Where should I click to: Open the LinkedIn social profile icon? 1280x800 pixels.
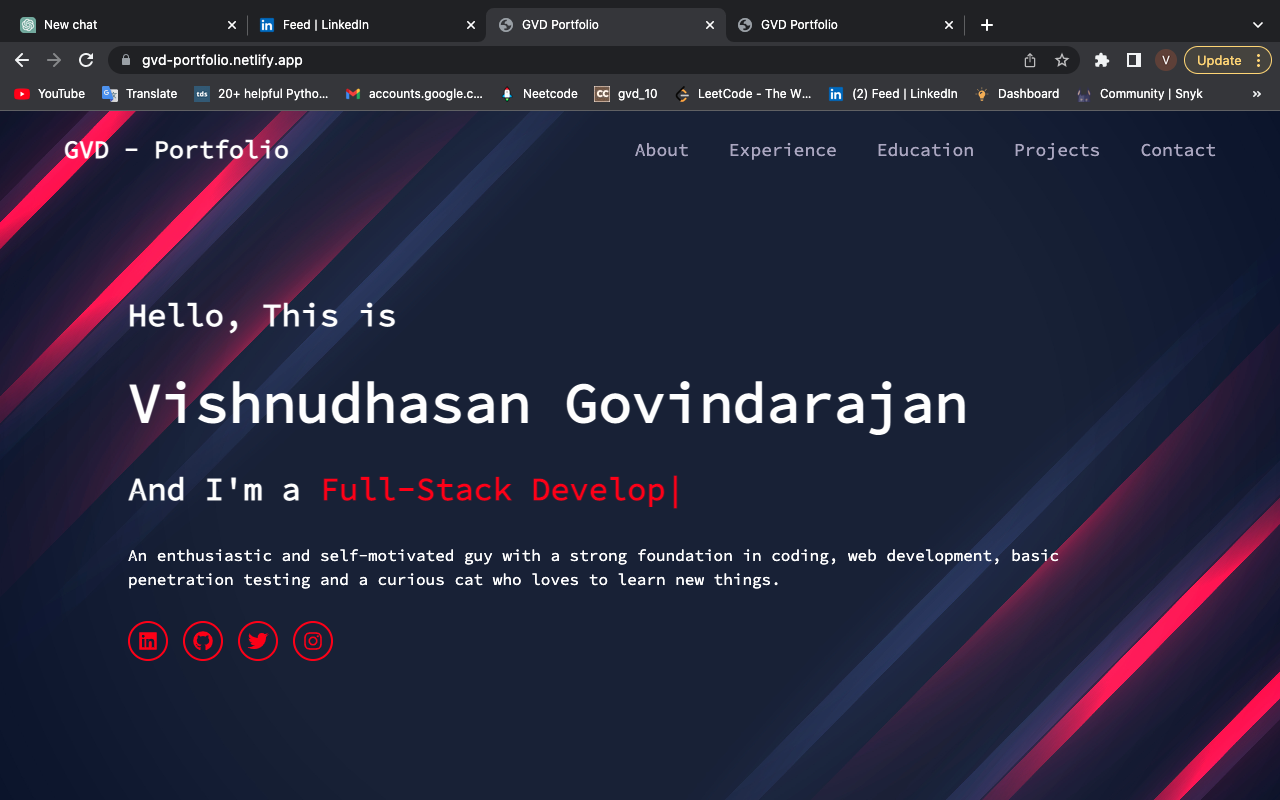point(148,641)
